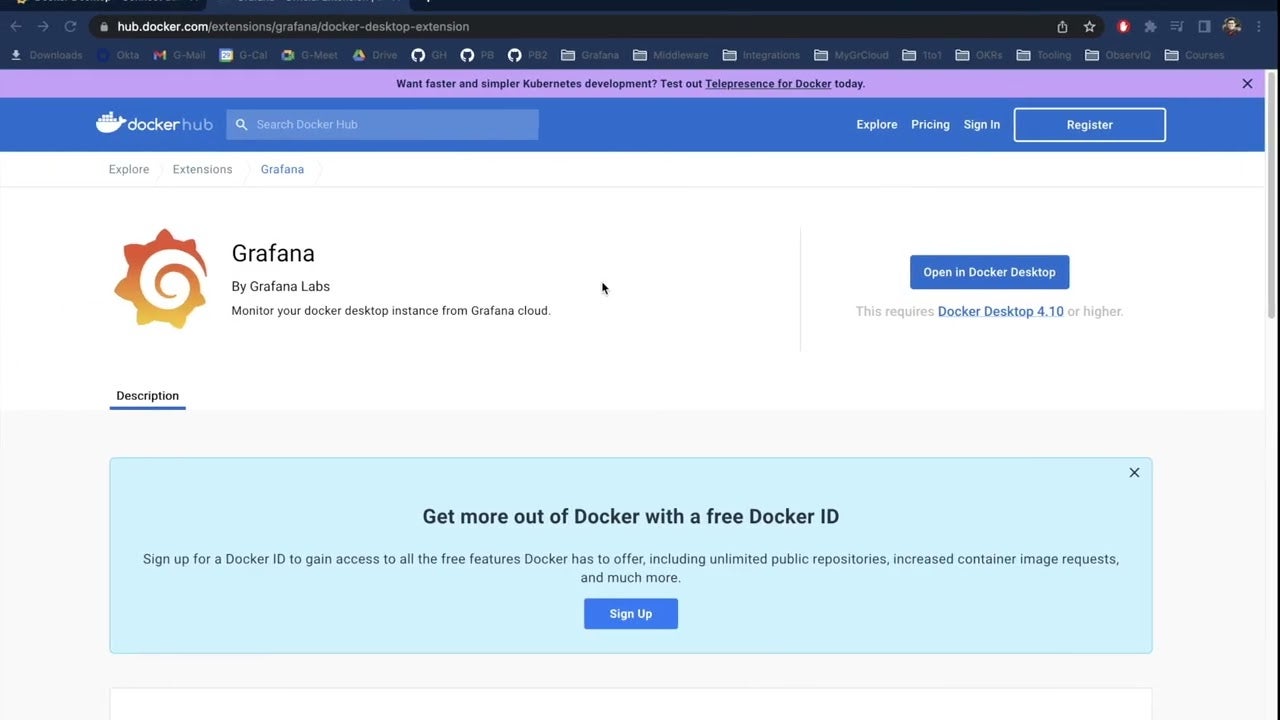
Task: Click the Grafana extension logo
Action: point(160,279)
